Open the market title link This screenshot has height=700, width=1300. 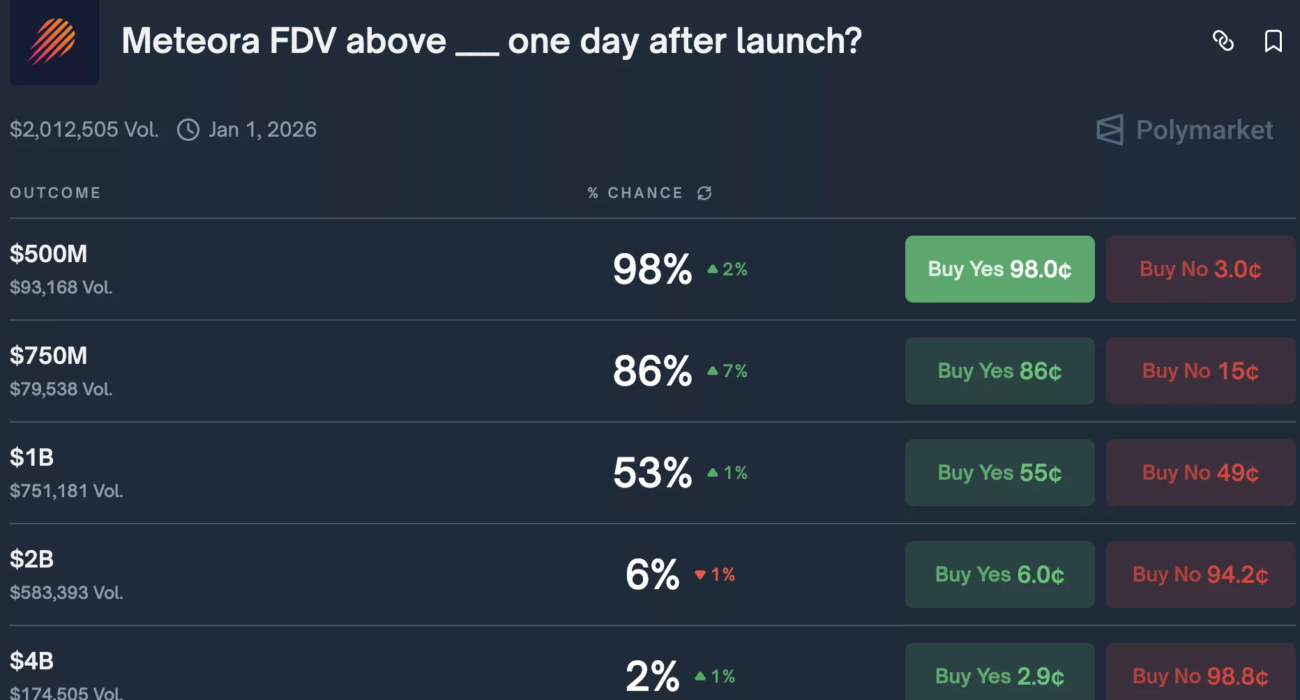click(x=491, y=42)
